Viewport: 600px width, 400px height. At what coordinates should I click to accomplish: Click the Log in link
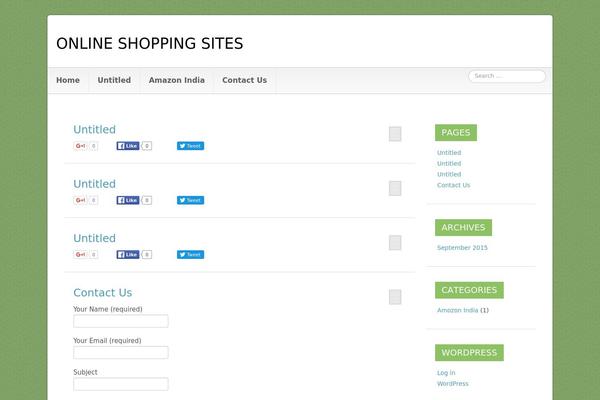pos(446,373)
